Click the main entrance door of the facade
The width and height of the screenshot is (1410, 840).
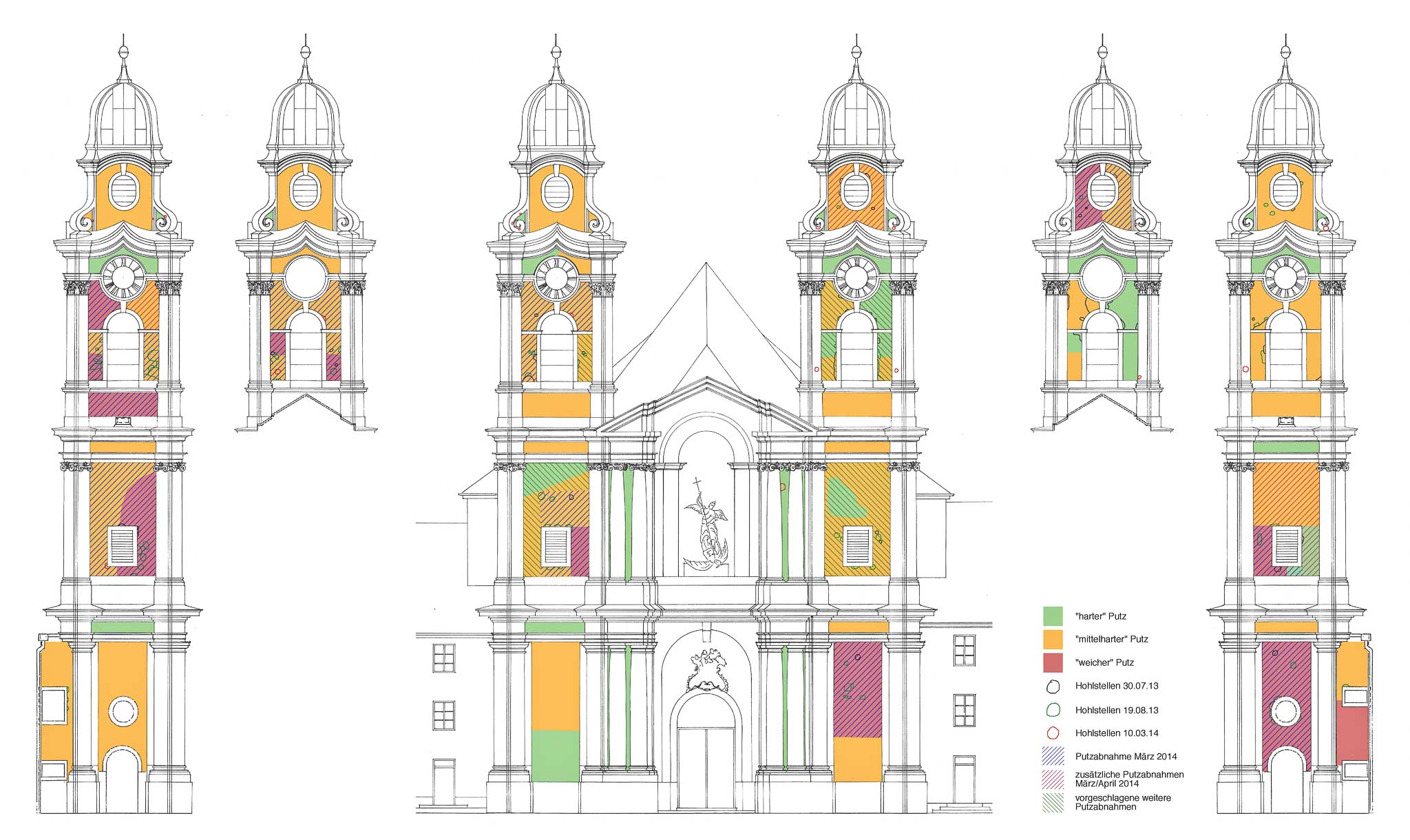click(x=705, y=768)
